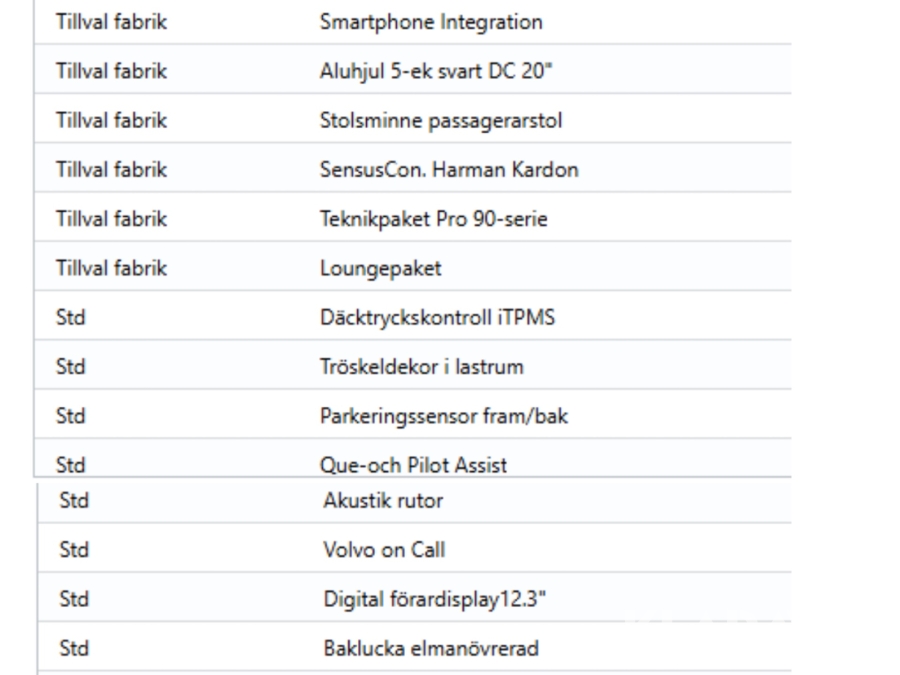Click 'Tillval fabrik' beside Stolsminne passagerarstol
This screenshot has height=675, width=900.
point(111,121)
